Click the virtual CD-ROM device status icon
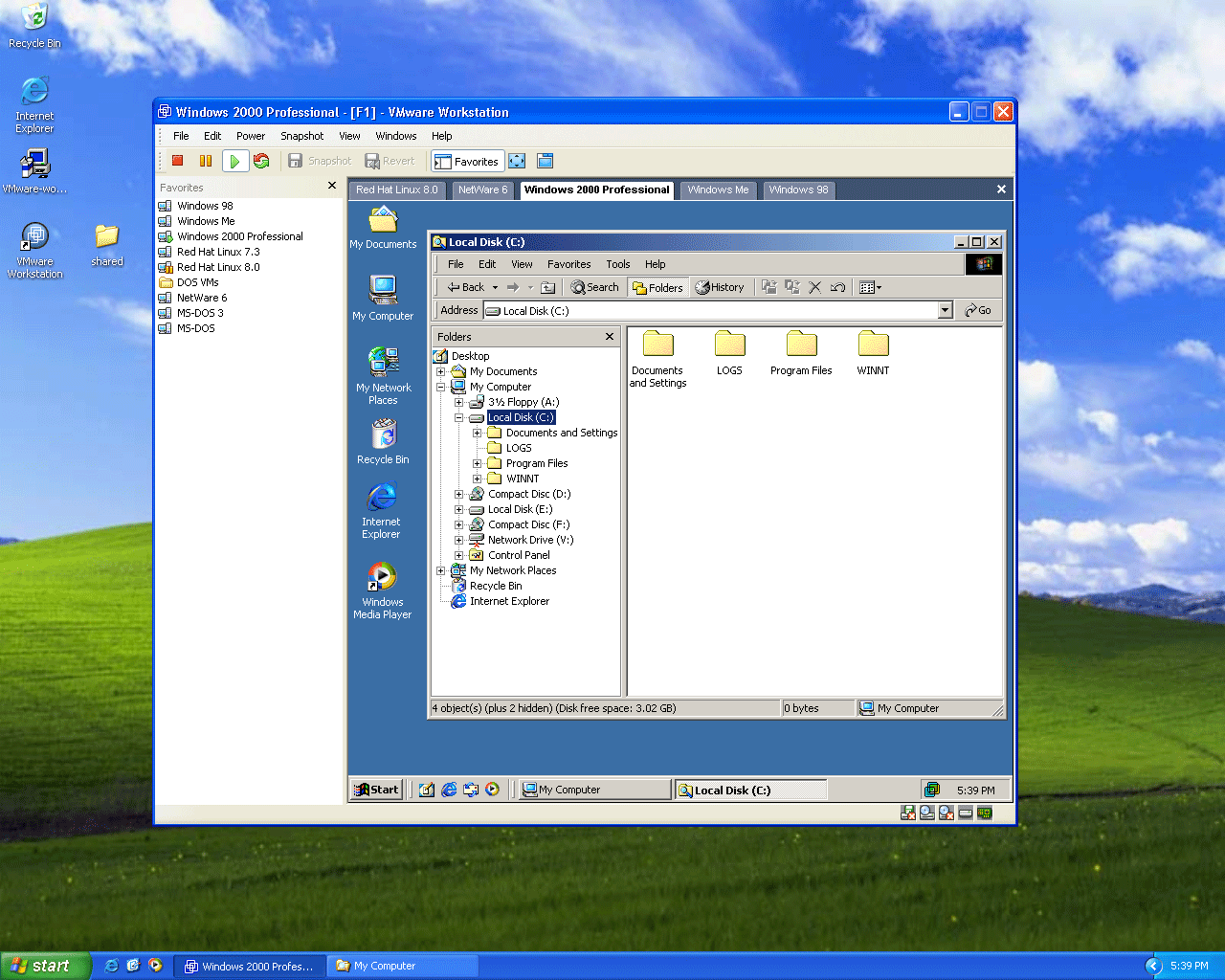1225x980 pixels. [926, 813]
